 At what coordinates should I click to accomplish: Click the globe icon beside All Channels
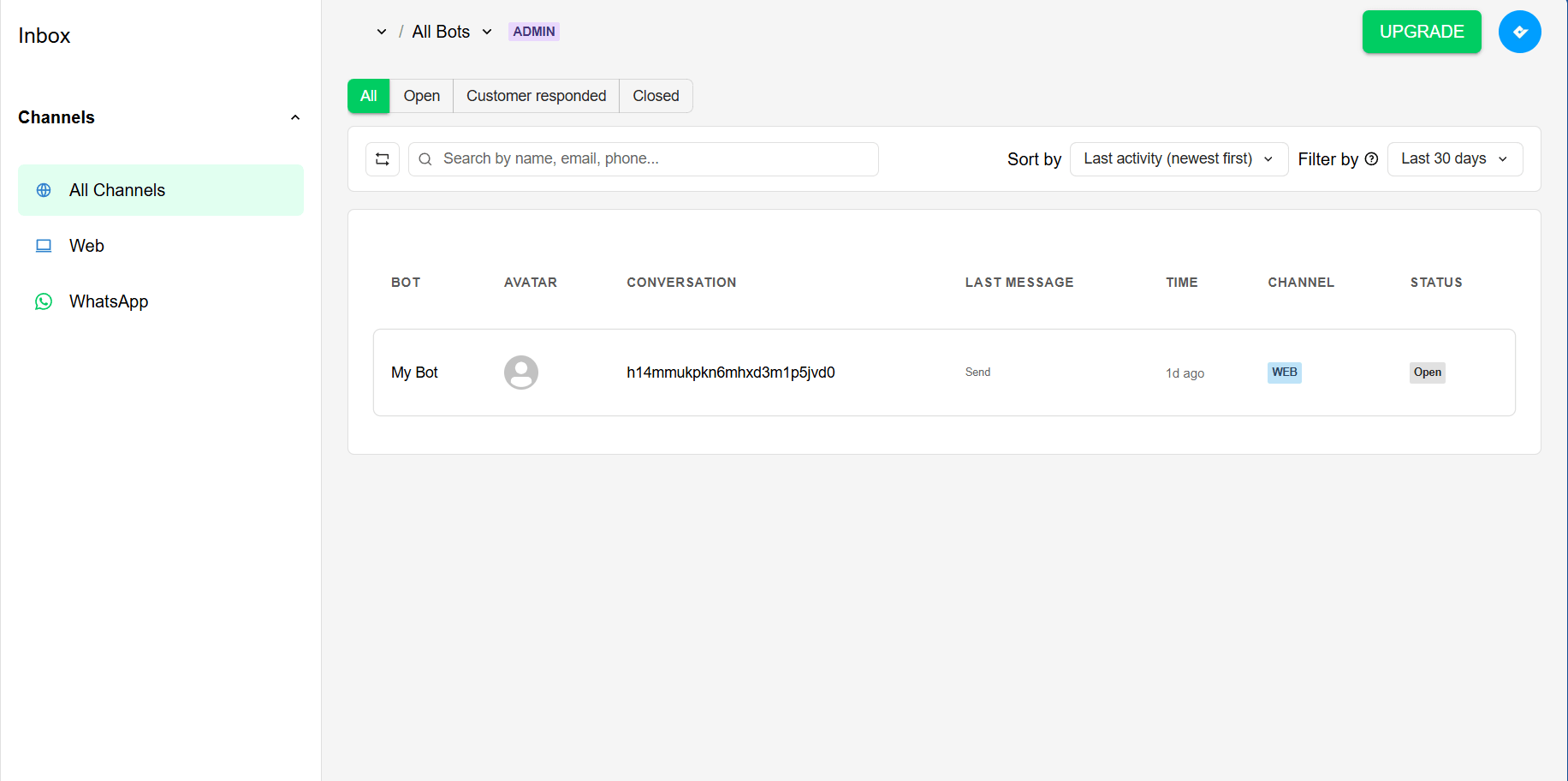(44, 190)
